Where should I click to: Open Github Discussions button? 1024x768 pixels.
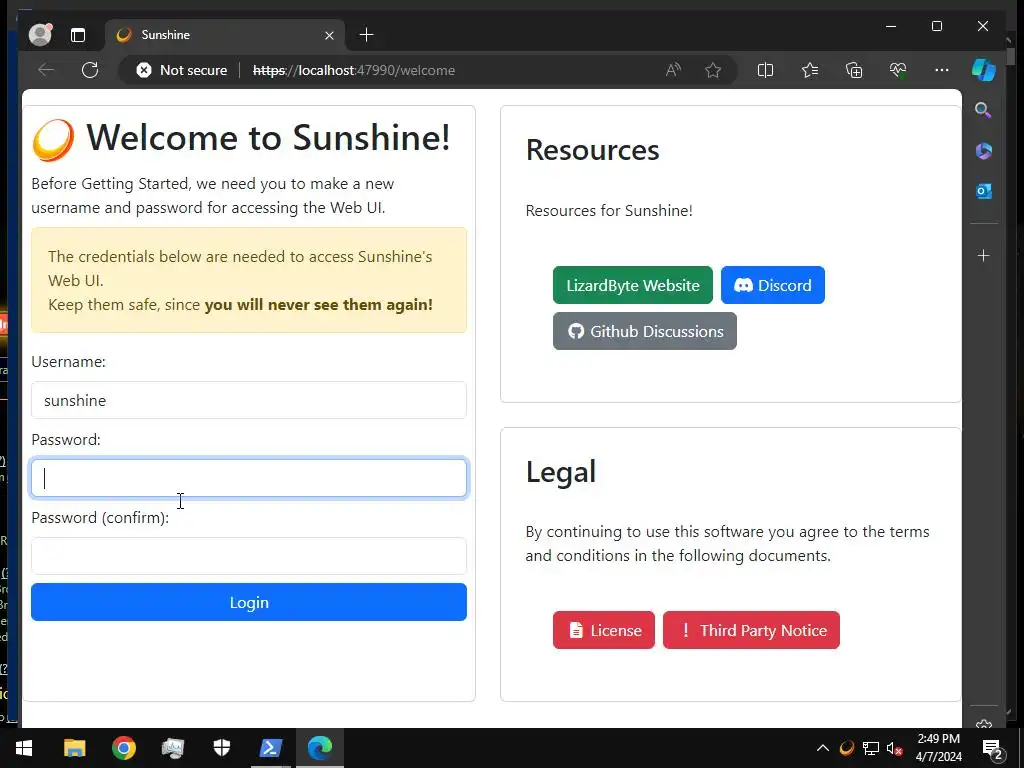[645, 331]
